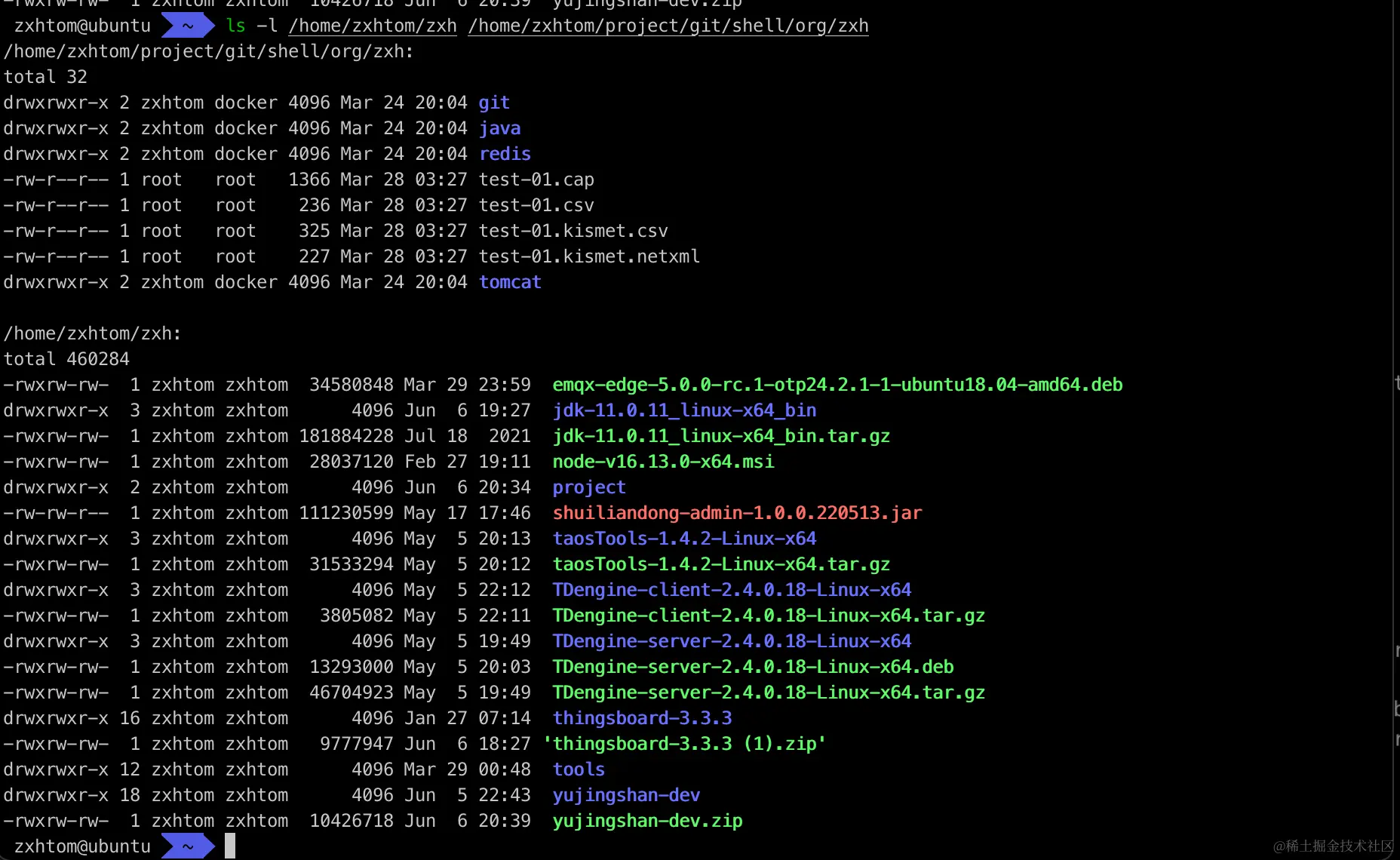Viewport: 1400px width, 860px height.
Task: Click the '/home/zxhtom/project/git/shell/org/zxh:' header line
Action: tap(209, 51)
